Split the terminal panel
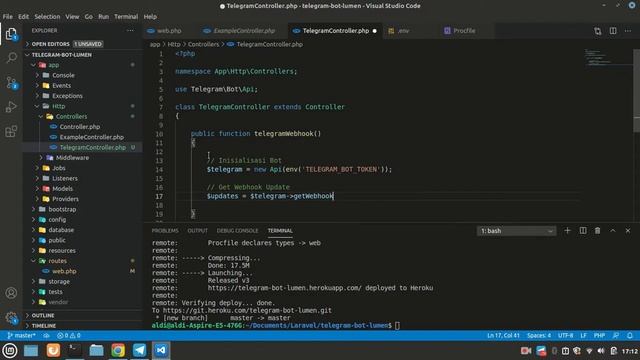 [x=583, y=231]
